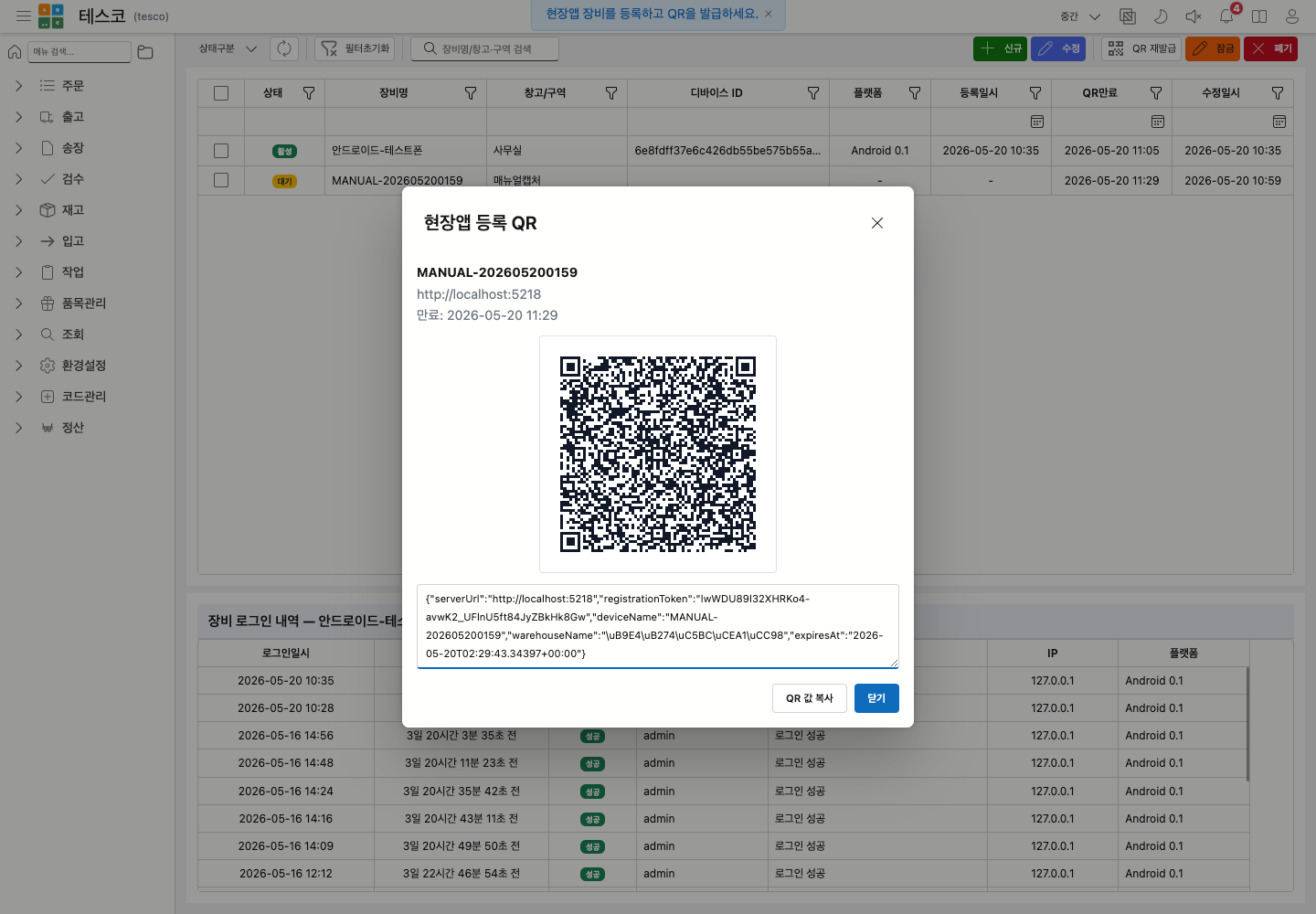Screen dimensions: 1316x914
Task: Click the overlapping windows icon in header
Action: click(x=1128, y=16)
